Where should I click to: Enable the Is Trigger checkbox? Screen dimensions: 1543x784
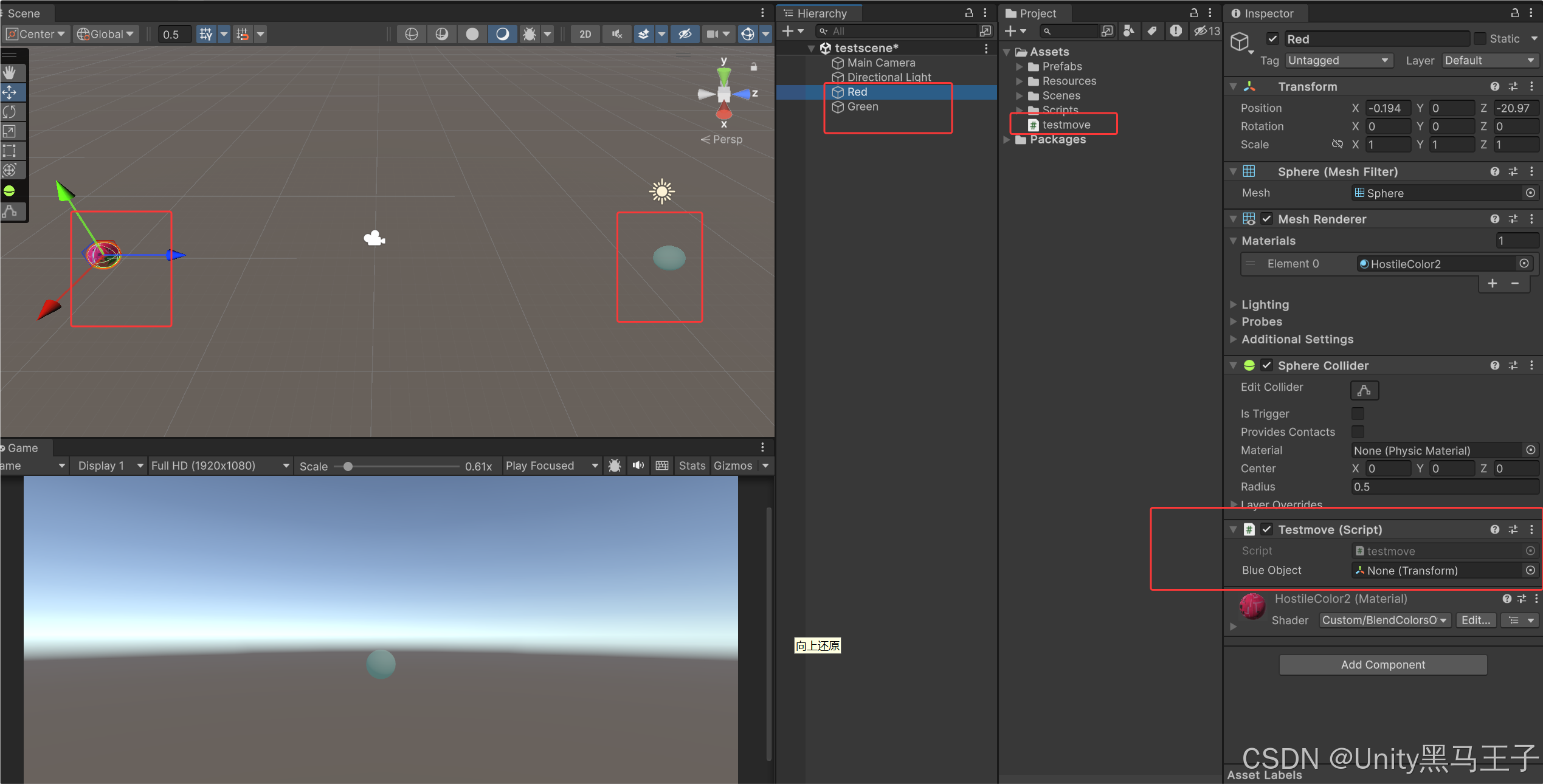tap(1358, 414)
